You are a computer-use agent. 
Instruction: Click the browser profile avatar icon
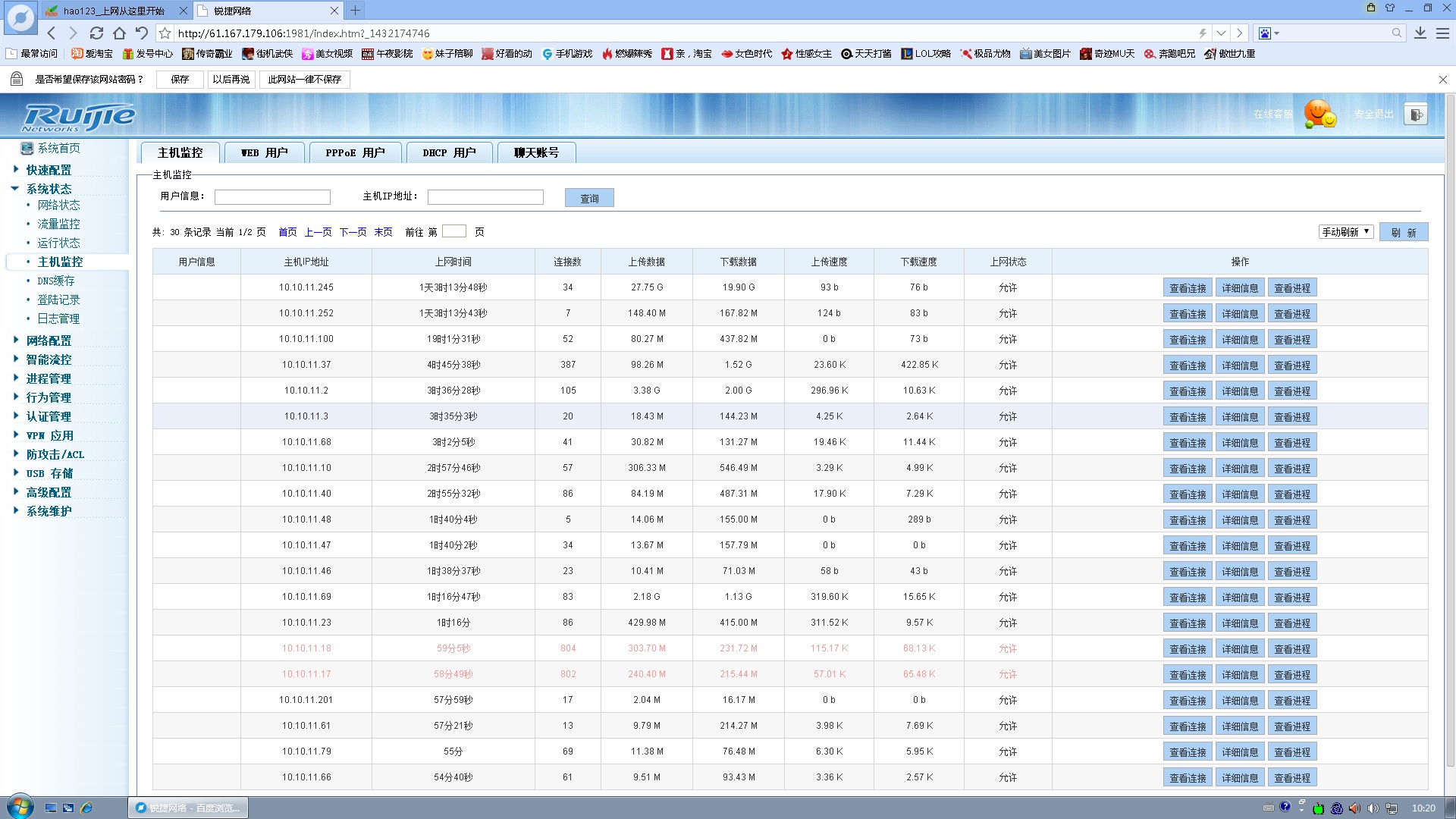point(20,18)
